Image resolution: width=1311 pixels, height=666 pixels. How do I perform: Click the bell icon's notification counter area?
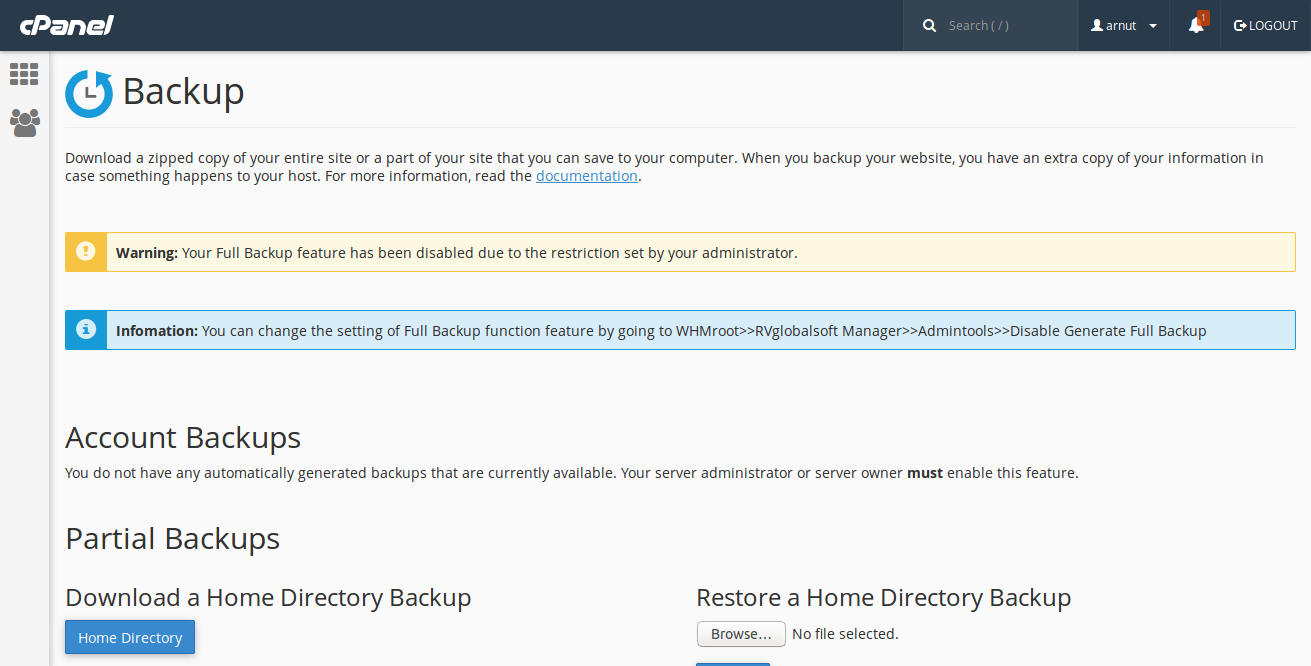coord(1202,17)
